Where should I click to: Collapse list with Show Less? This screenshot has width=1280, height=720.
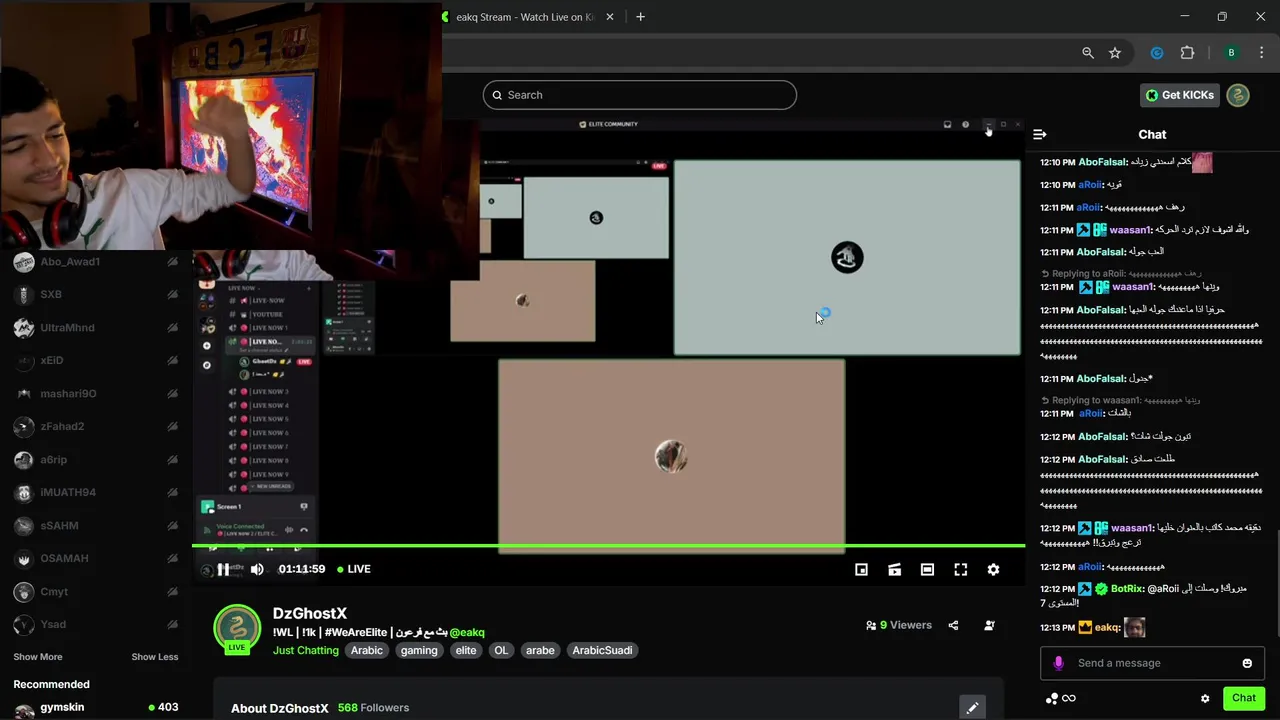tap(155, 657)
